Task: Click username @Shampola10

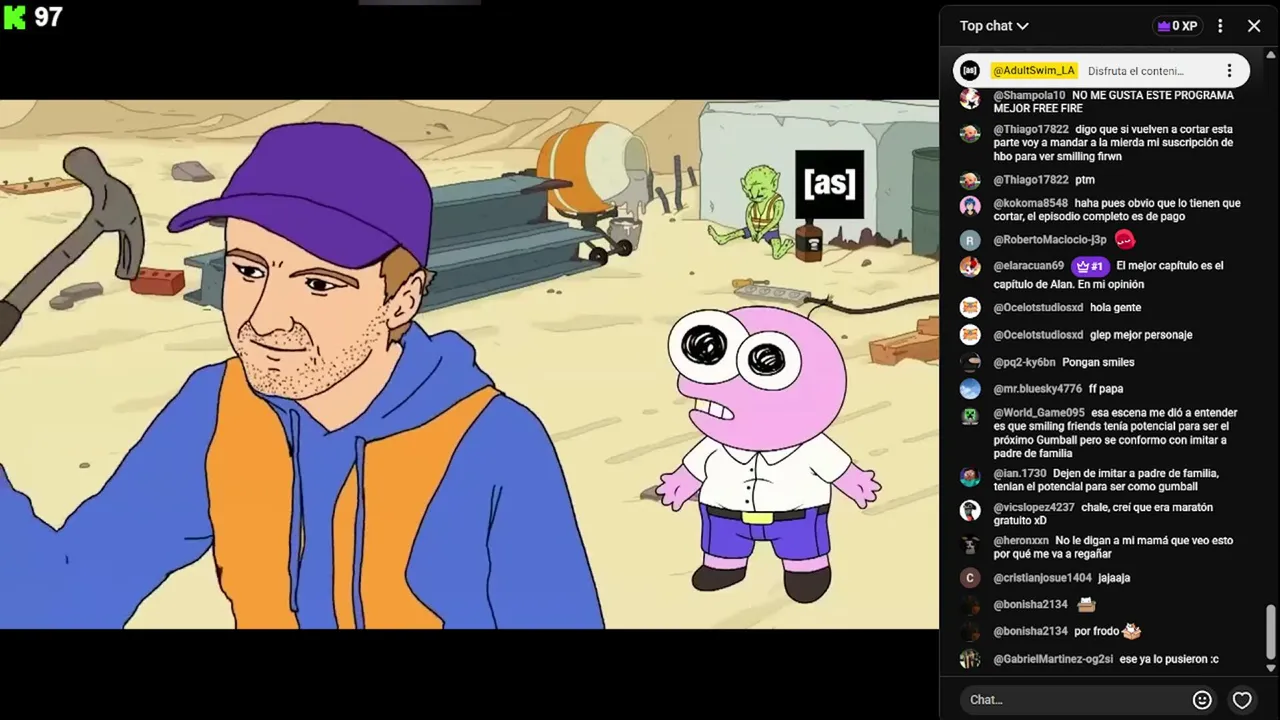Action: tap(1029, 96)
